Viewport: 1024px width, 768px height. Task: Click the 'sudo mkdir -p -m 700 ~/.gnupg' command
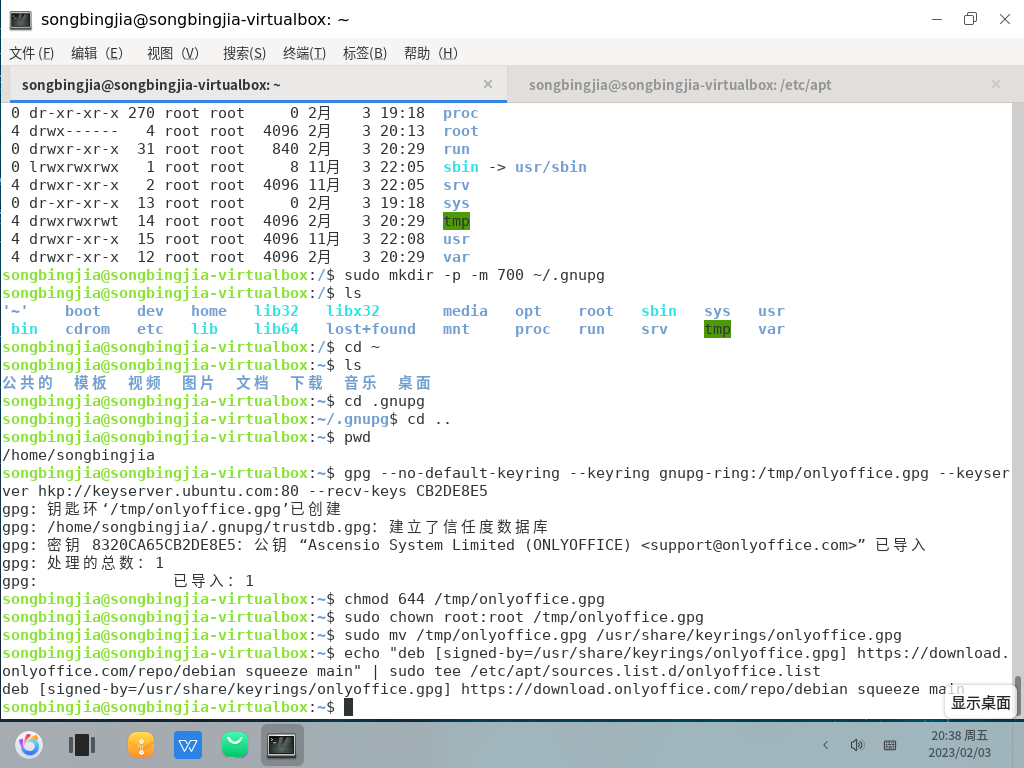coord(474,275)
